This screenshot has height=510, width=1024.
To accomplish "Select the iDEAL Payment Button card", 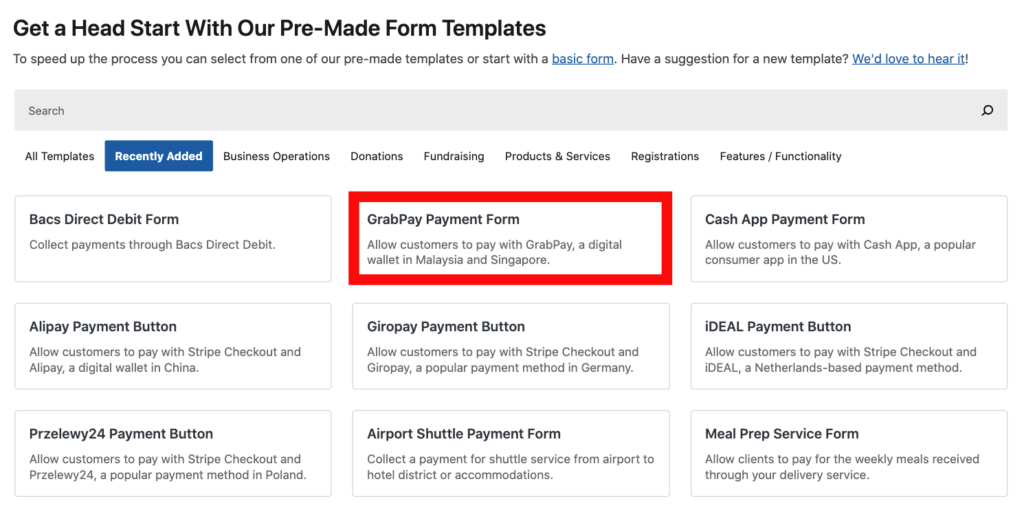I will pos(848,345).
